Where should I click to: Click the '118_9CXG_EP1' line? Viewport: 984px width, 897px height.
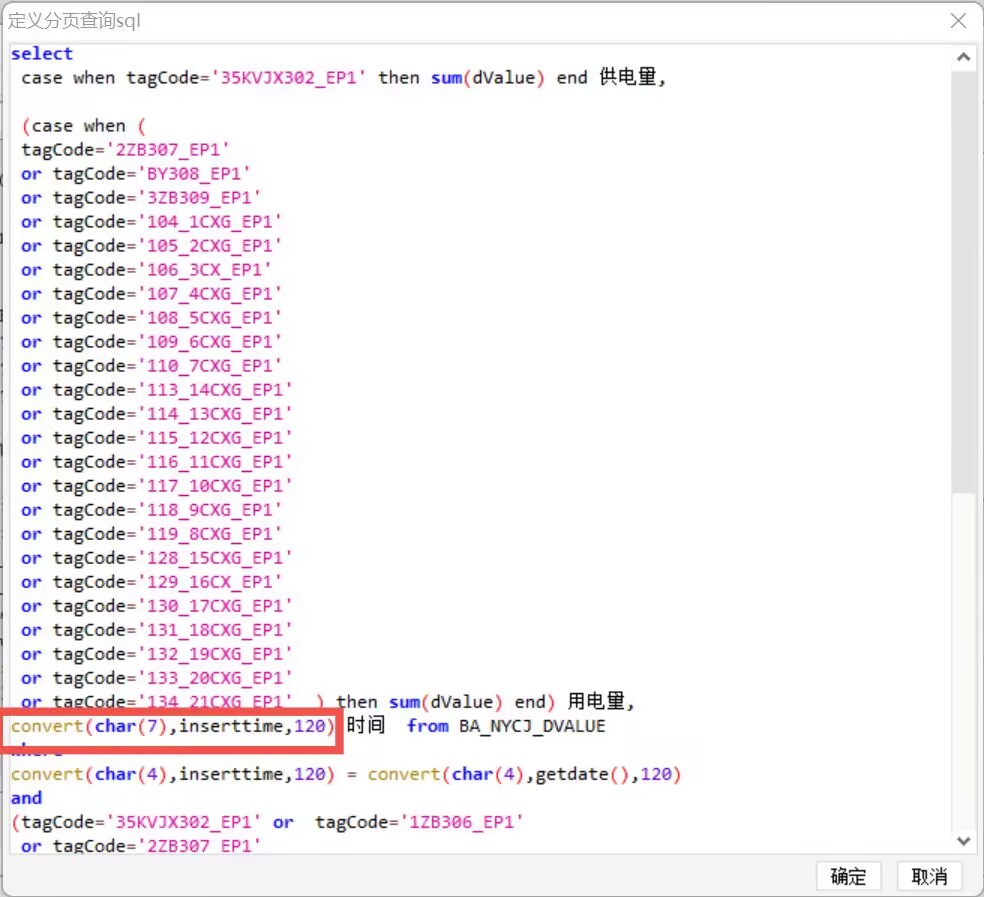click(x=151, y=510)
